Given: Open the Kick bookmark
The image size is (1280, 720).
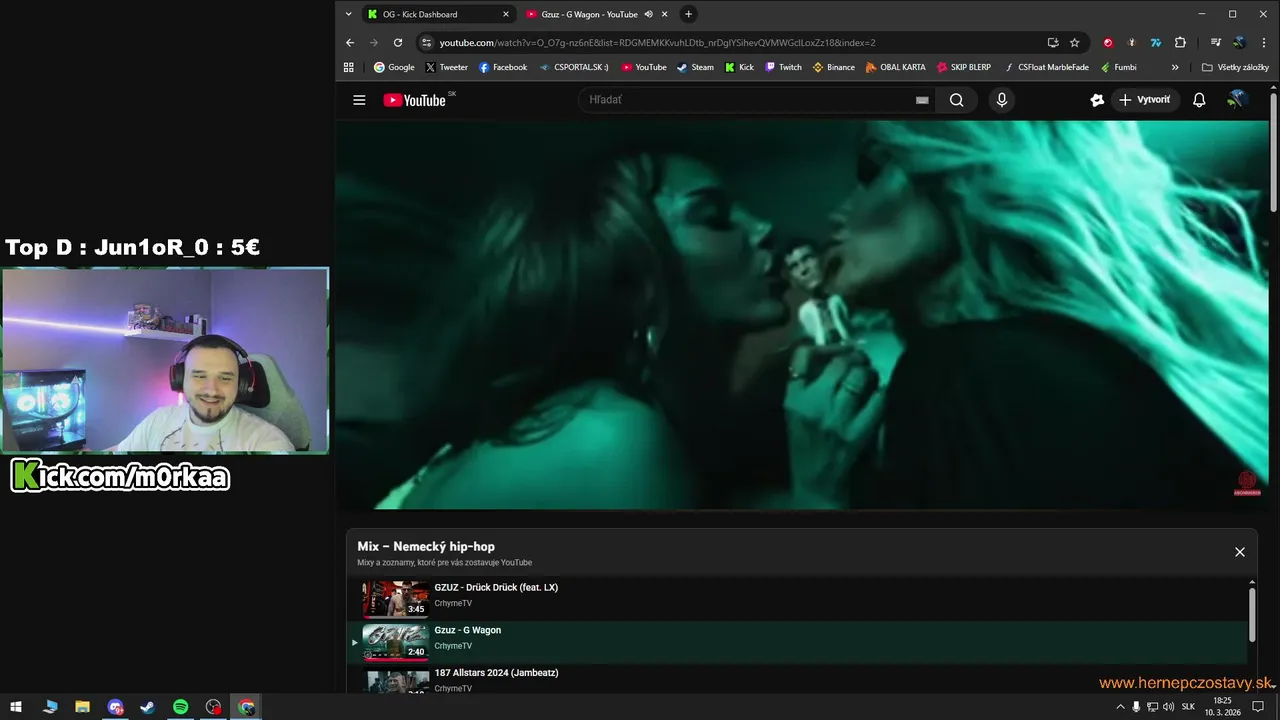Looking at the screenshot, I should point(740,67).
